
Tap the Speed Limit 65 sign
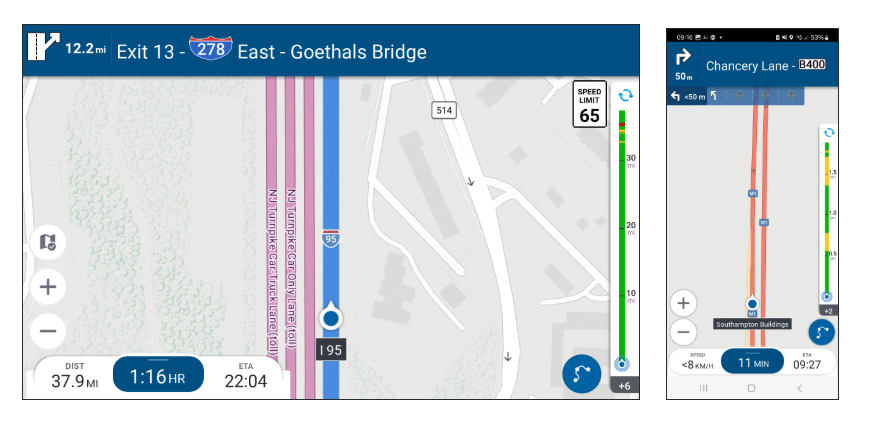(590, 104)
